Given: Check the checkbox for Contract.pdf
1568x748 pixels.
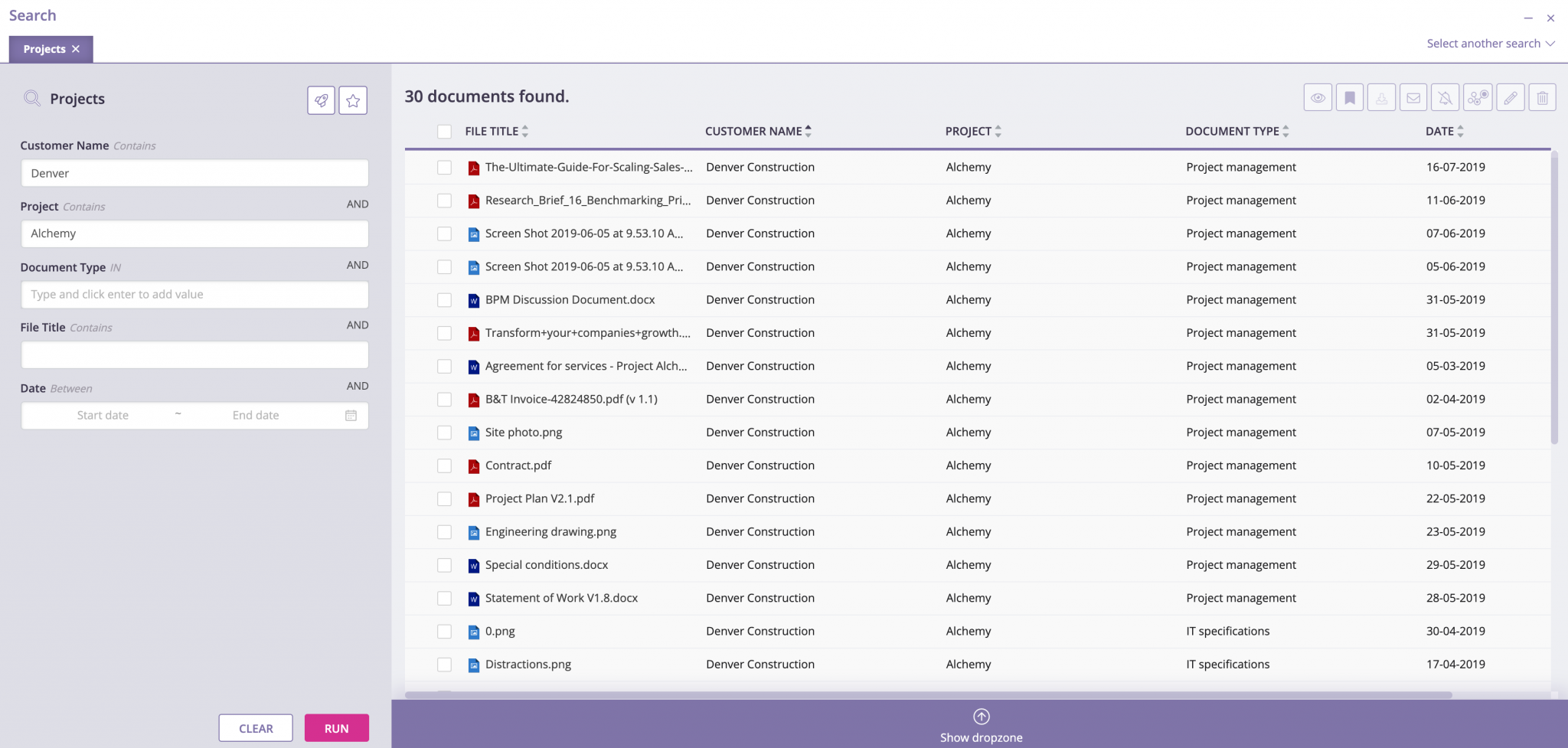Looking at the screenshot, I should click(445, 465).
